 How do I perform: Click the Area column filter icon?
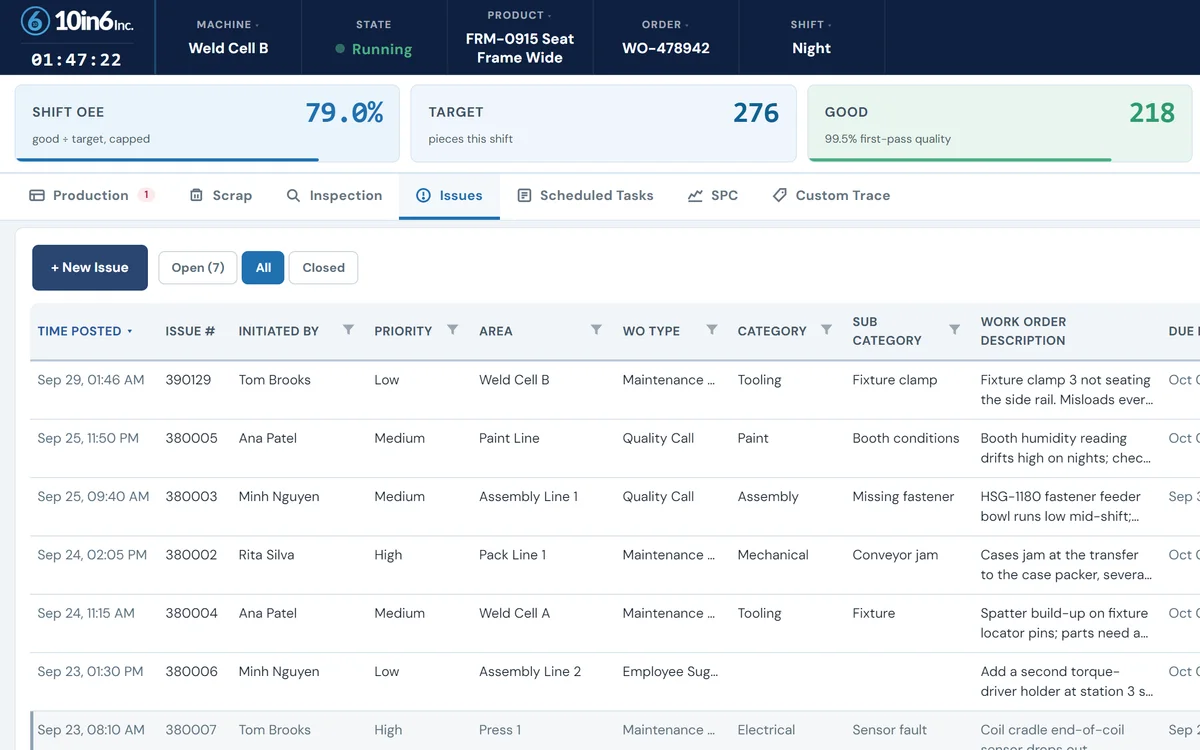[596, 330]
